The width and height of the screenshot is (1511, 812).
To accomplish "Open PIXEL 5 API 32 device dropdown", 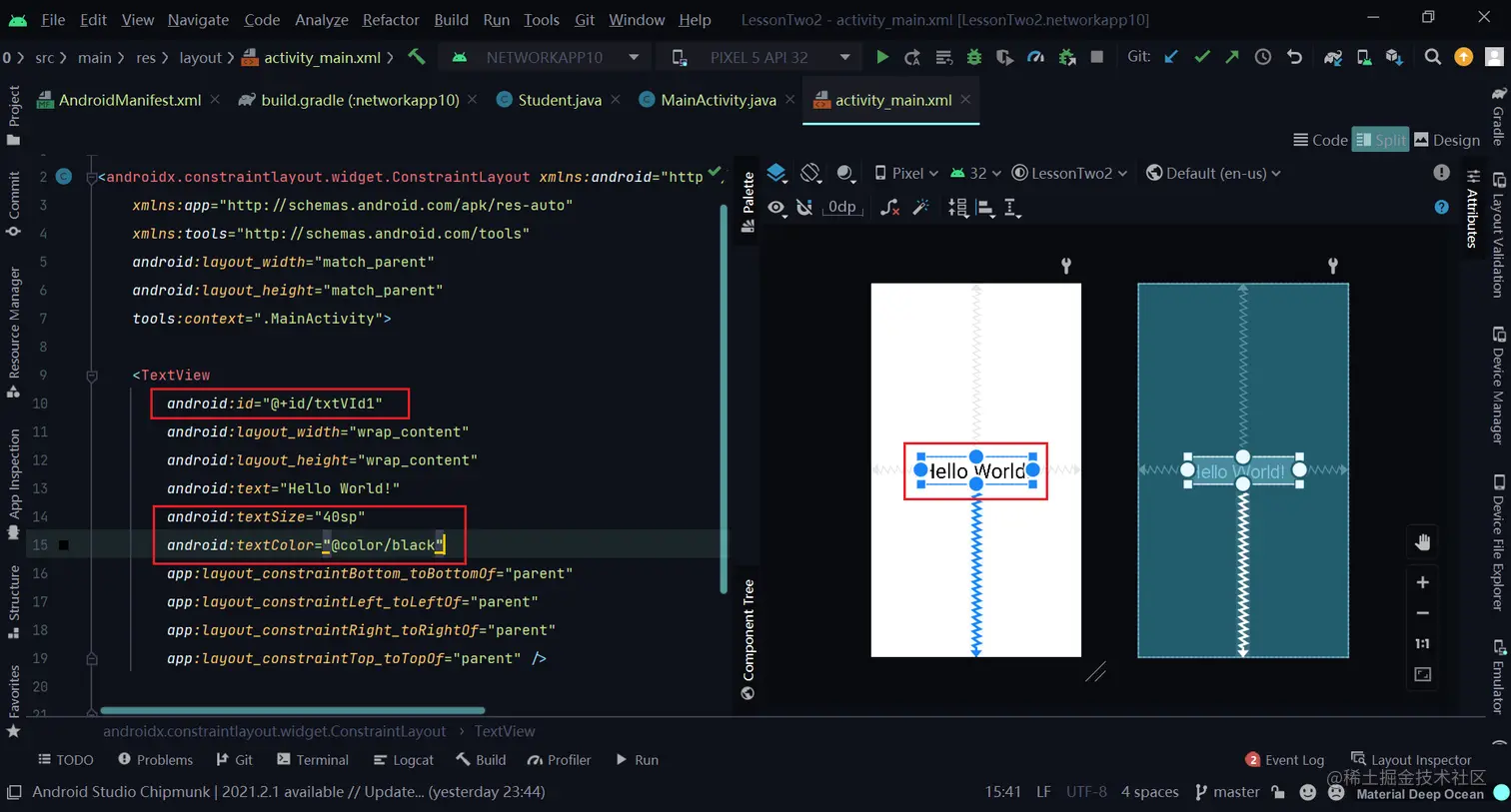I will (763, 58).
